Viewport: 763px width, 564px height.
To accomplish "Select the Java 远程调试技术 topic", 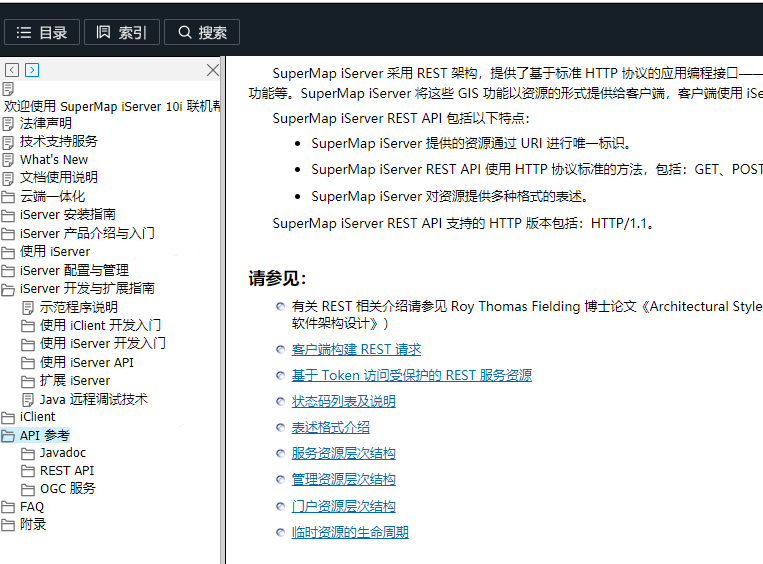I will (93, 399).
